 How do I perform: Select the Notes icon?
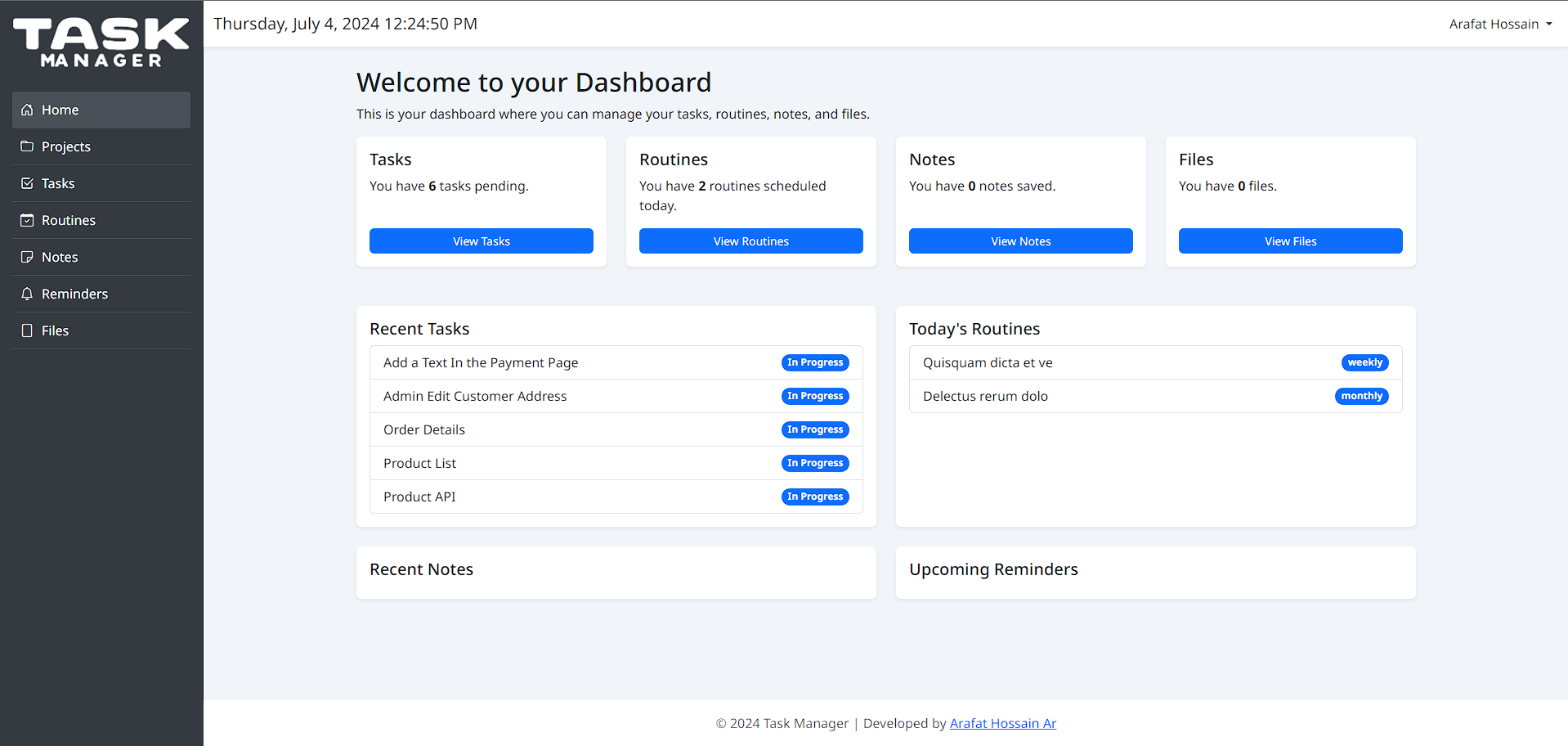coord(27,257)
